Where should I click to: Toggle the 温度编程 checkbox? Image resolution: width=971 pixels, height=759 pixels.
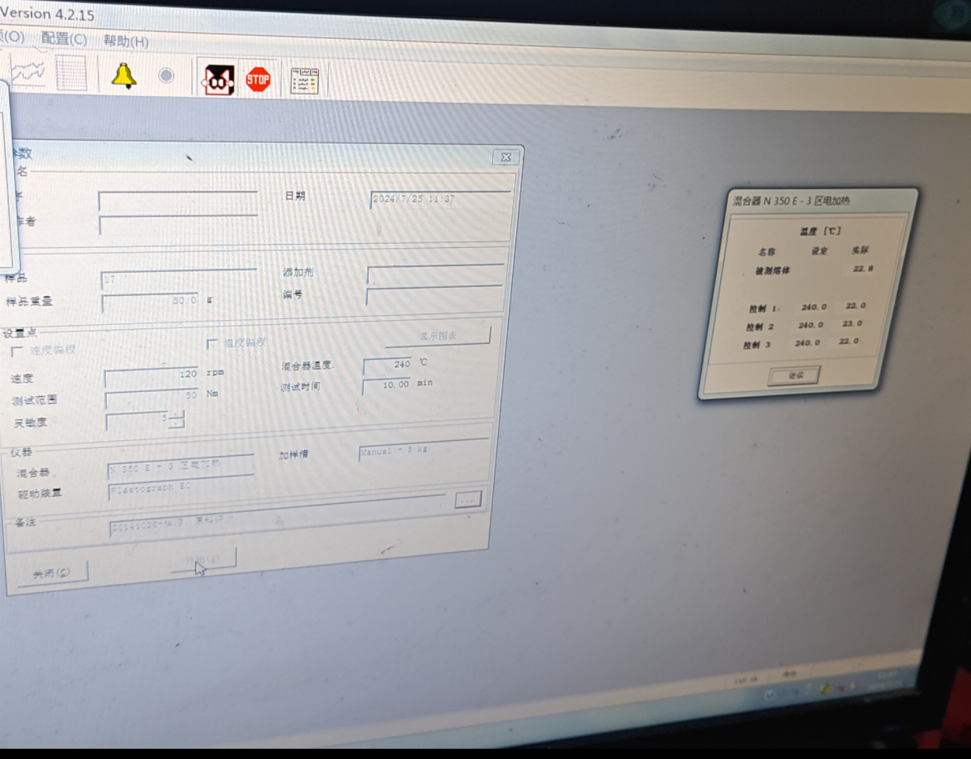tap(212, 344)
